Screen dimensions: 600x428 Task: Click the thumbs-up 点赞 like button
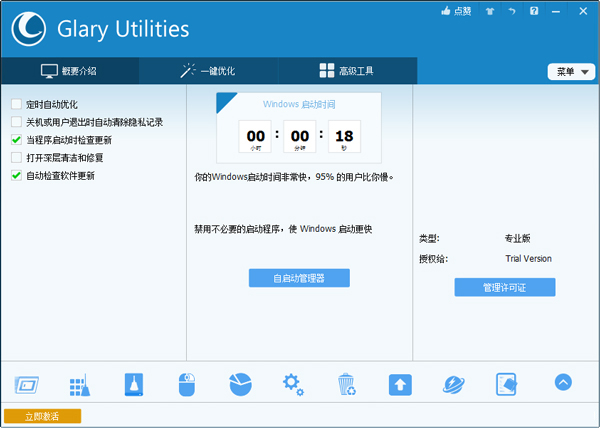coord(456,11)
